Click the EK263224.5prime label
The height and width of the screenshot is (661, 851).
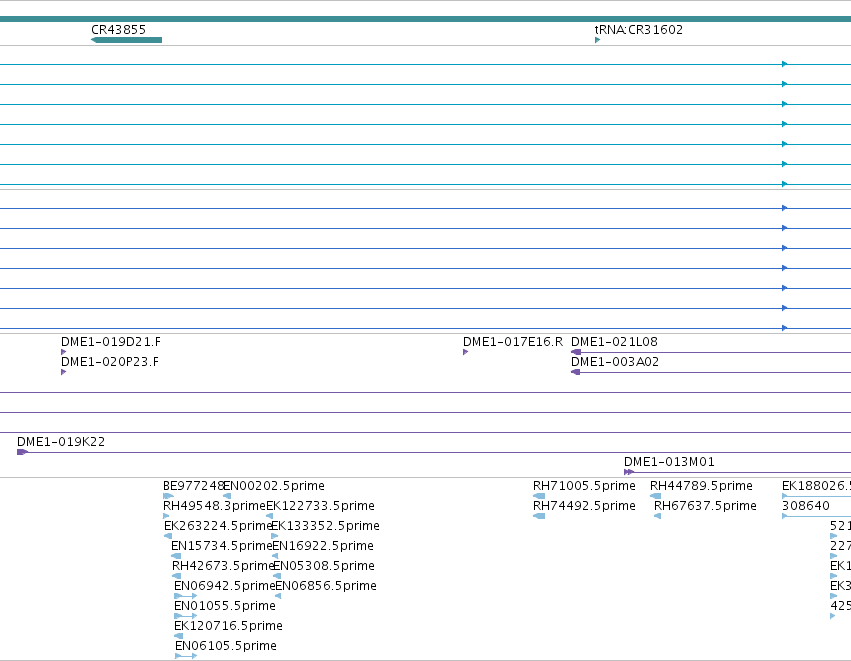pos(218,526)
